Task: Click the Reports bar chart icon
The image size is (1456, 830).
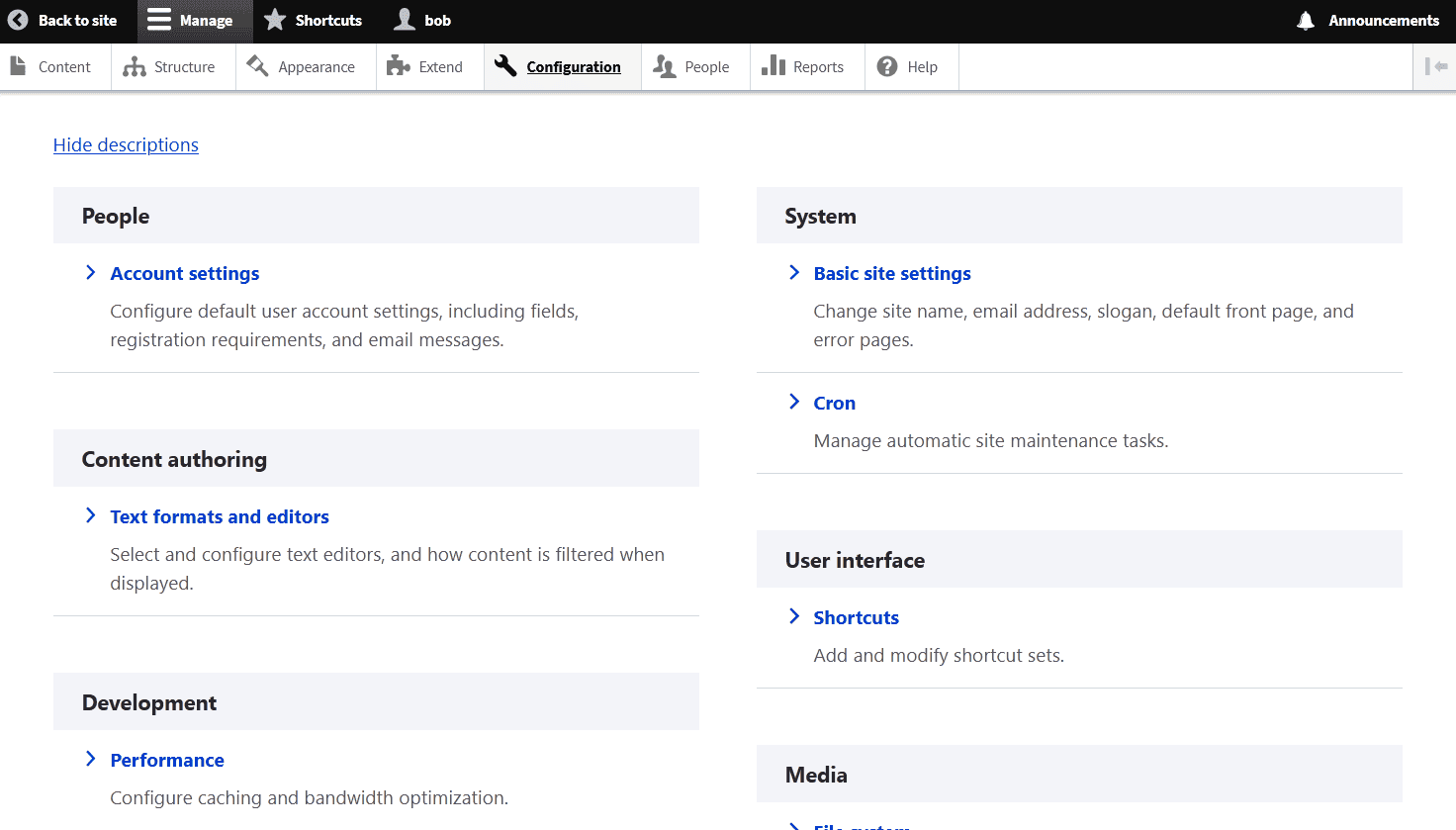Action: point(773,65)
